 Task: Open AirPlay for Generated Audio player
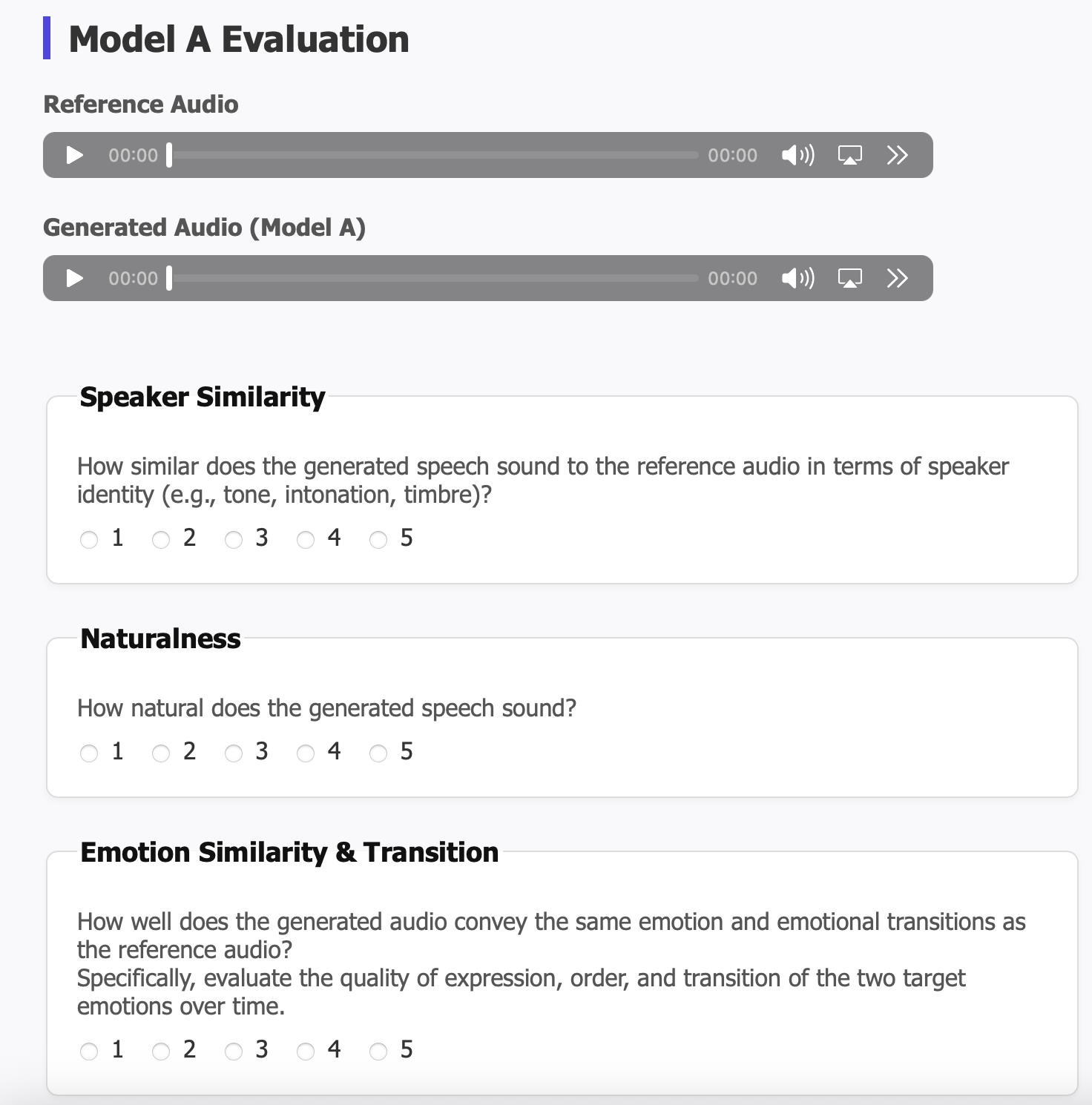pyautogui.click(x=849, y=278)
